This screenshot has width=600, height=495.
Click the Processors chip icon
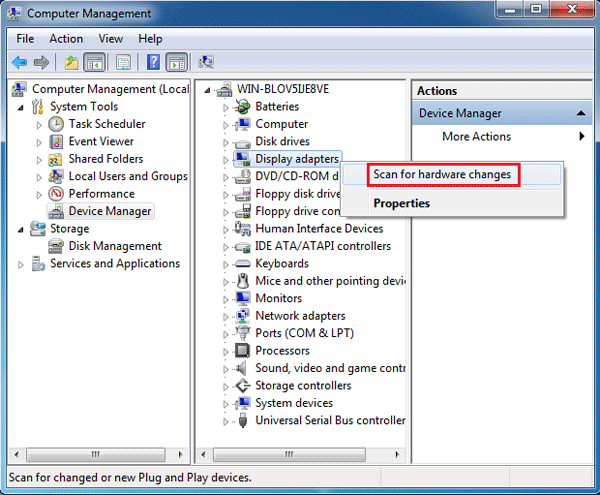pos(243,350)
